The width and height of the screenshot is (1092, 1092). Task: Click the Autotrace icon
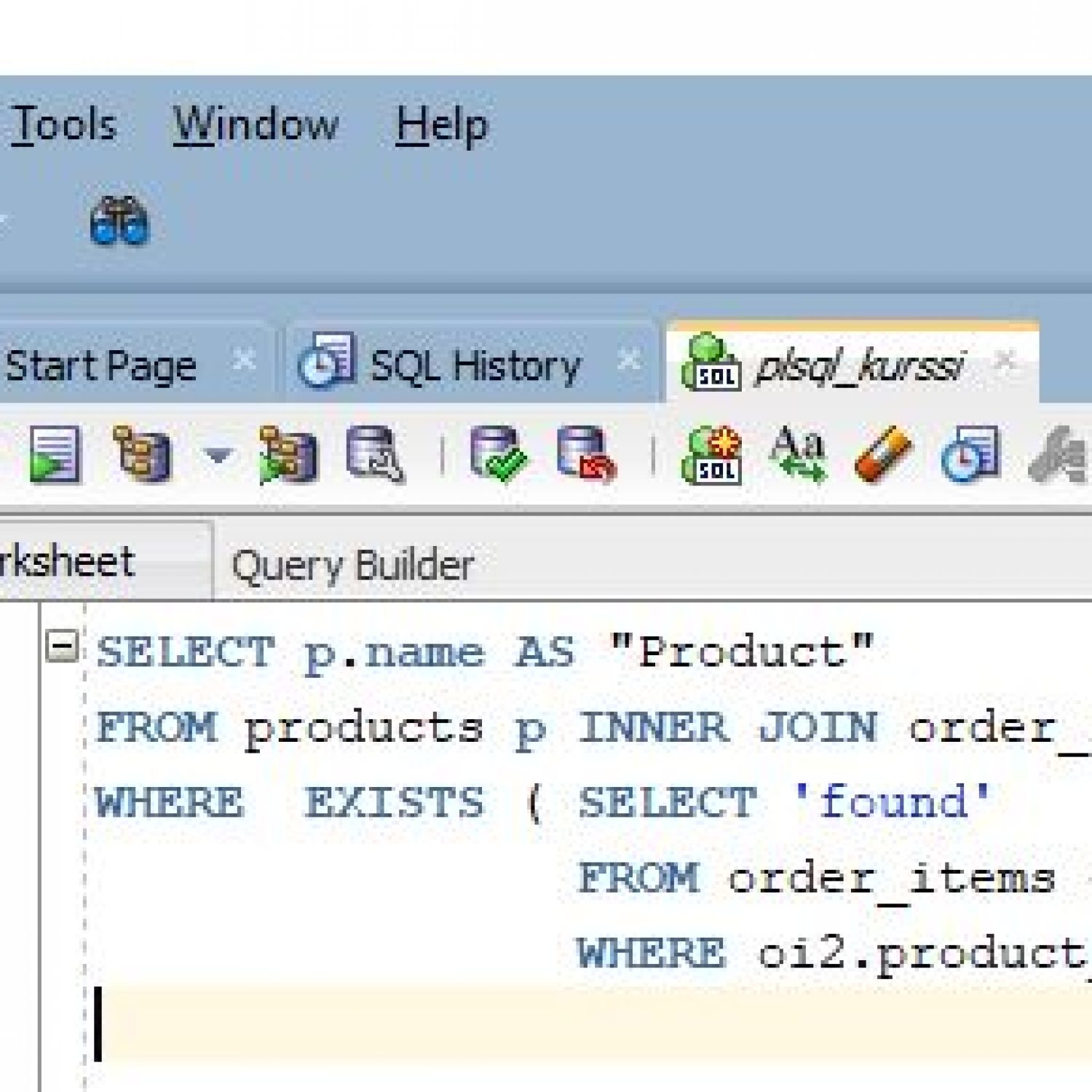(288, 455)
